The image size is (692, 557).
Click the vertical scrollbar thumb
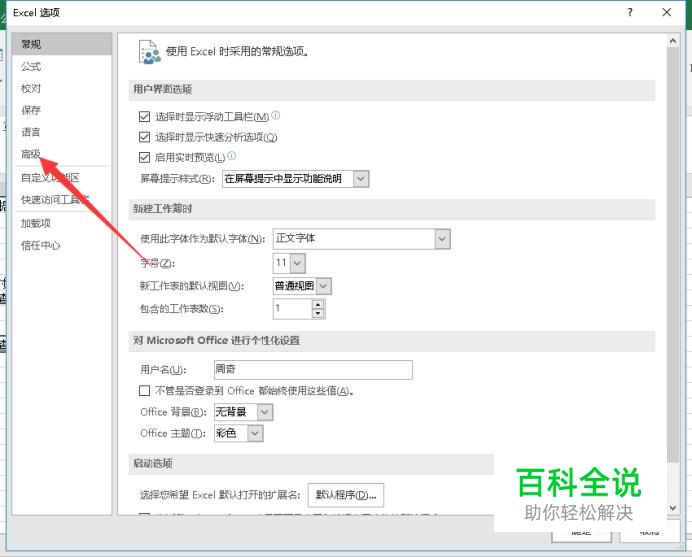[673, 255]
